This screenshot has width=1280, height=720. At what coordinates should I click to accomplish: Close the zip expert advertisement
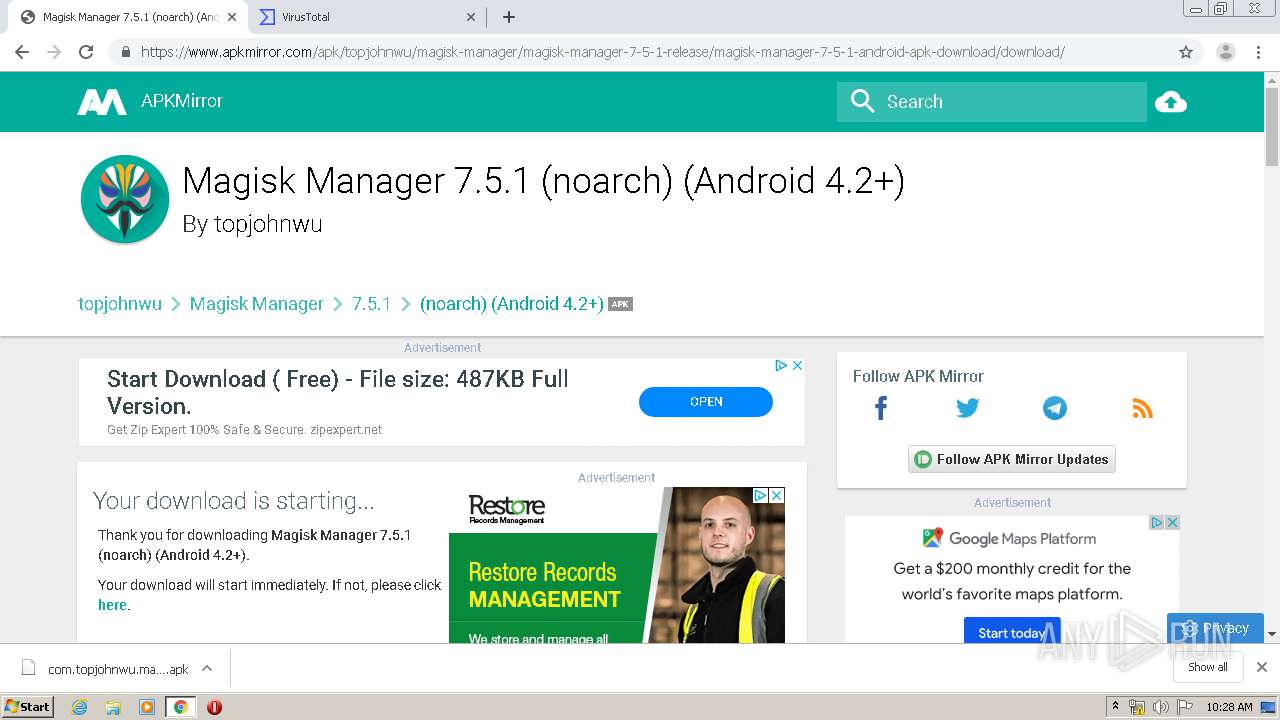(x=798, y=365)
